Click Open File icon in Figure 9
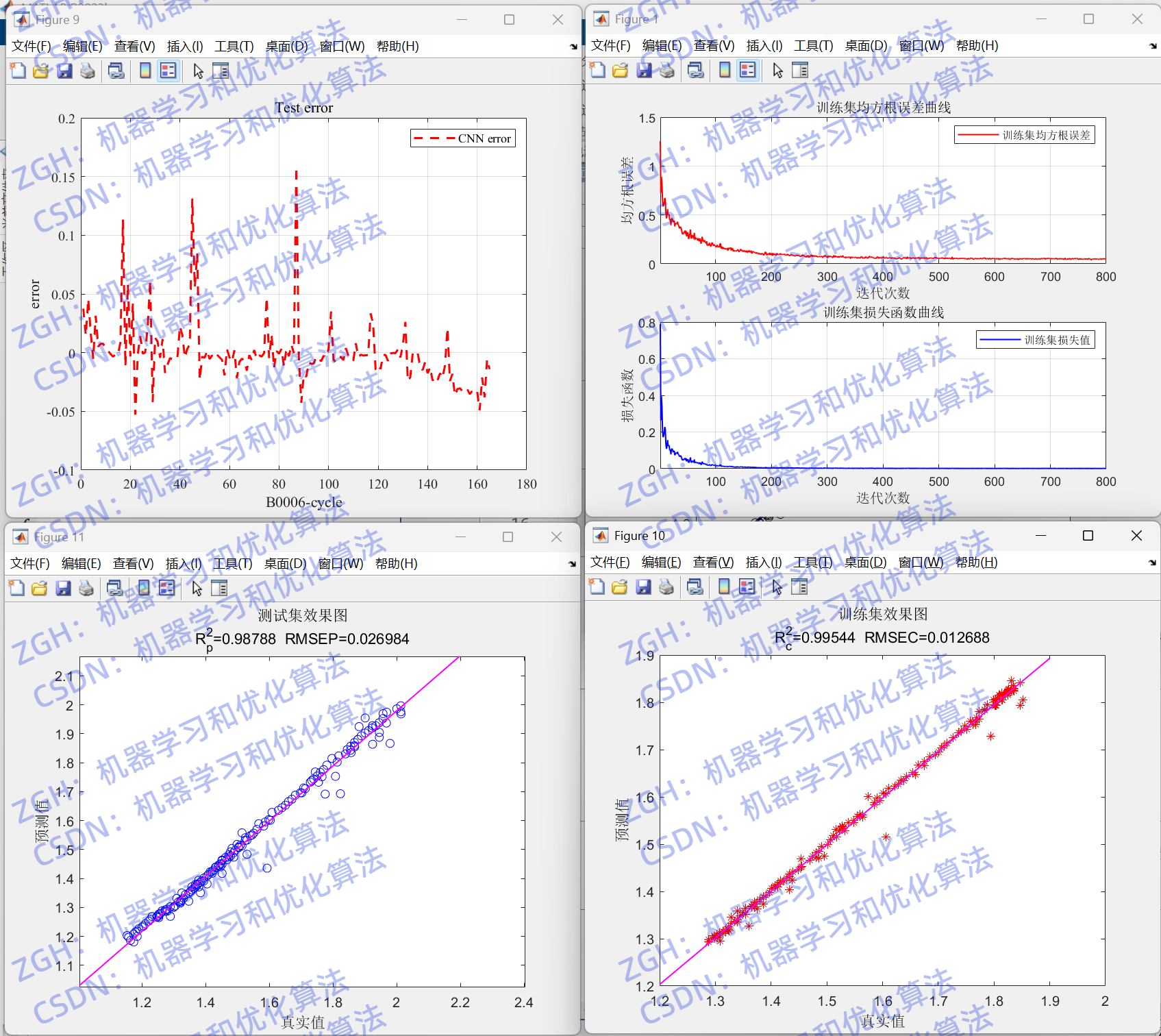This screenshot has height=1036, width=1161. 41,71
